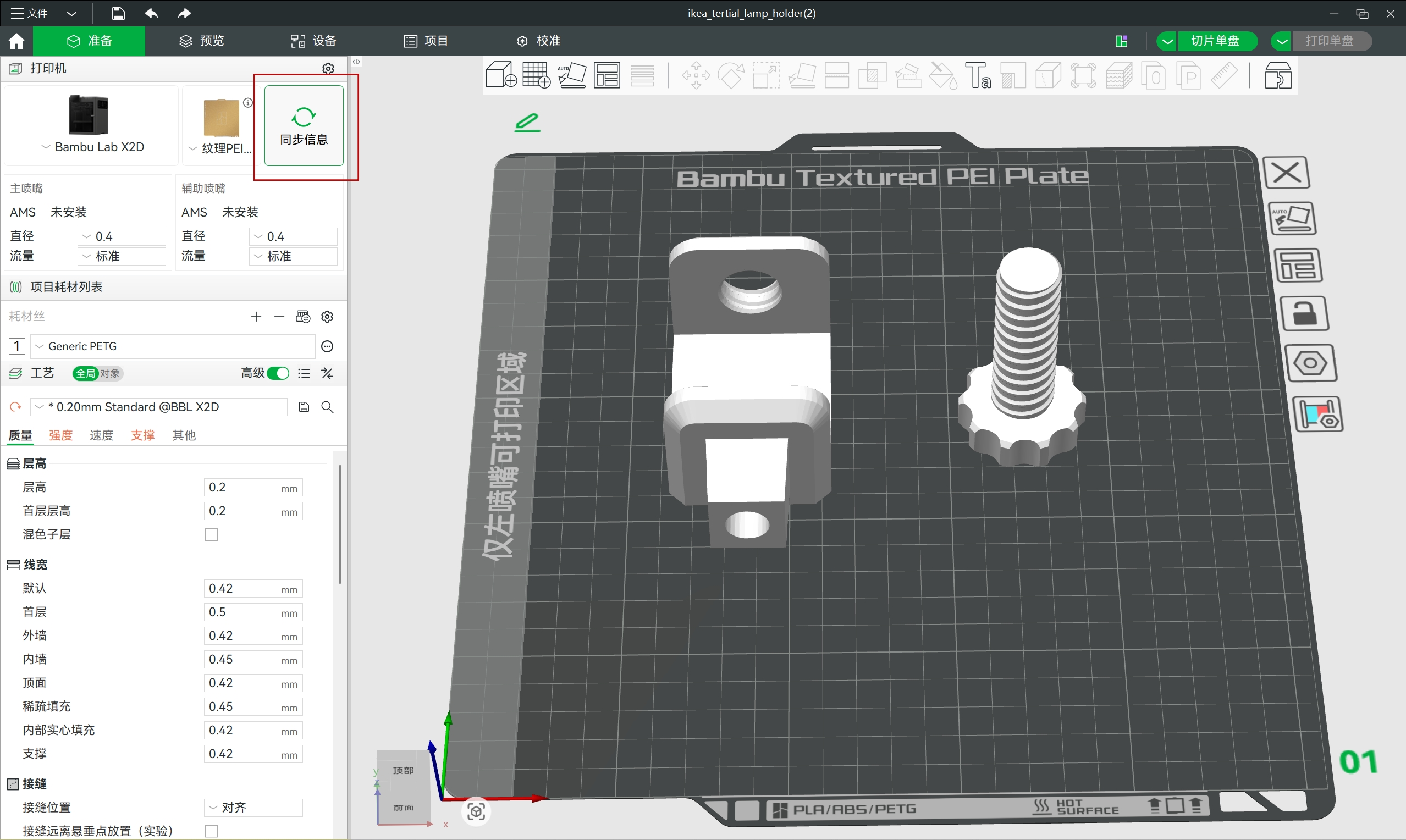Viewport: 1406px width, 840px height.
Task: Auto-orient objects in the top toolbar
Action: (x=572, y=75)
